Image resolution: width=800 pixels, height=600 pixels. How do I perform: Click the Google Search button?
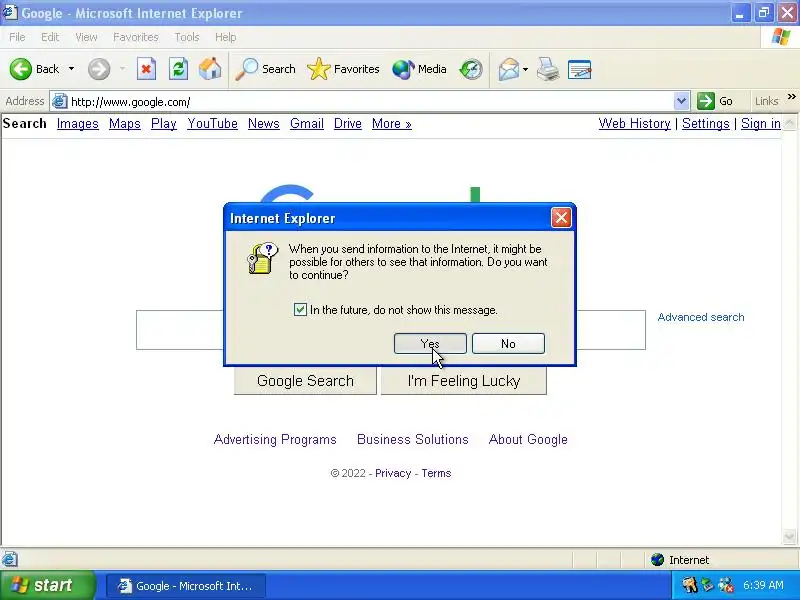pos(305,381)
